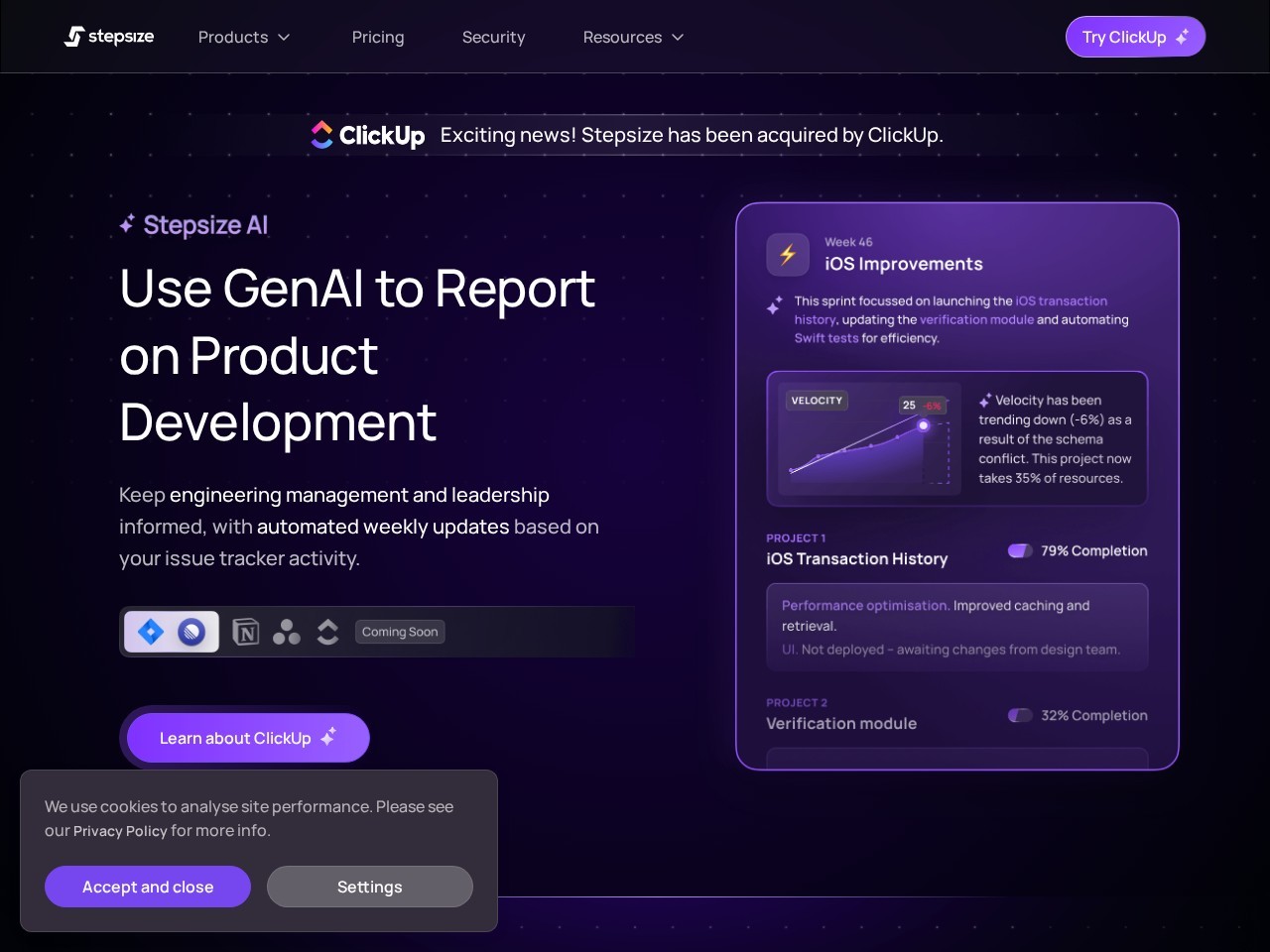Click the VELOCITY chart label

[x=817, y=401]
